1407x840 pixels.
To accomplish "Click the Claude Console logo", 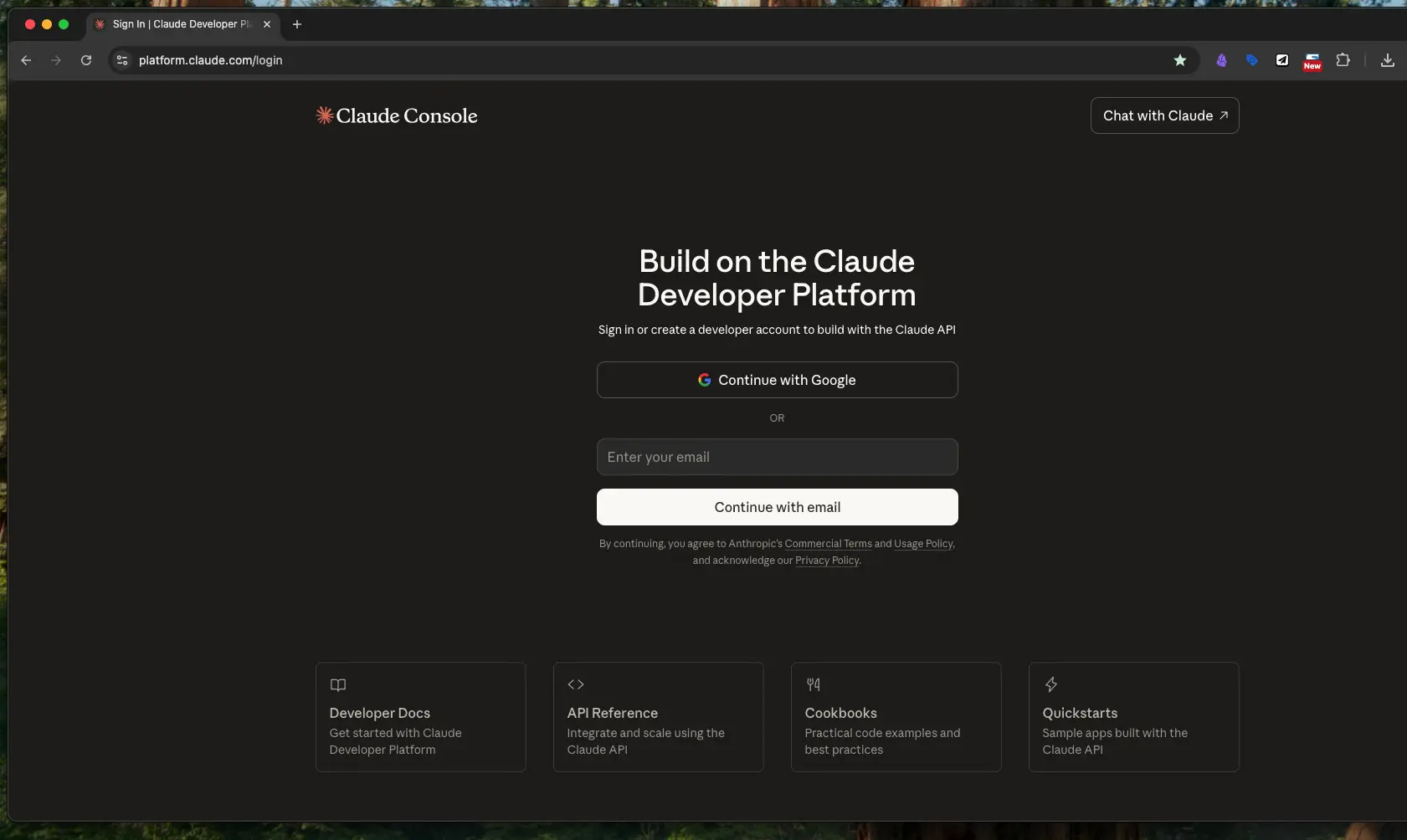I will click(396, 116).
